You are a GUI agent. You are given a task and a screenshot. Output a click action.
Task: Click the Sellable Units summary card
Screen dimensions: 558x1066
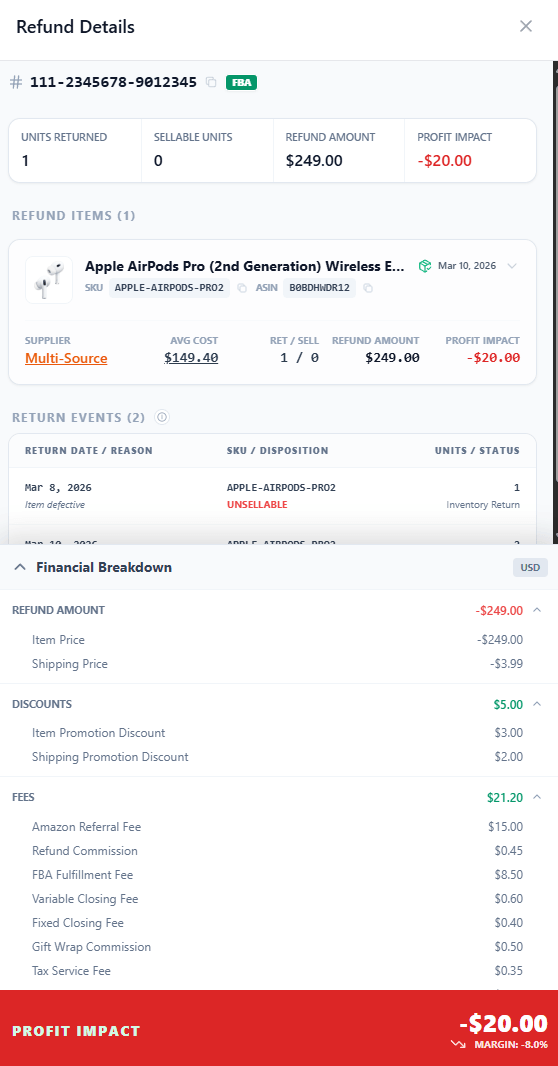coord(207,150)
